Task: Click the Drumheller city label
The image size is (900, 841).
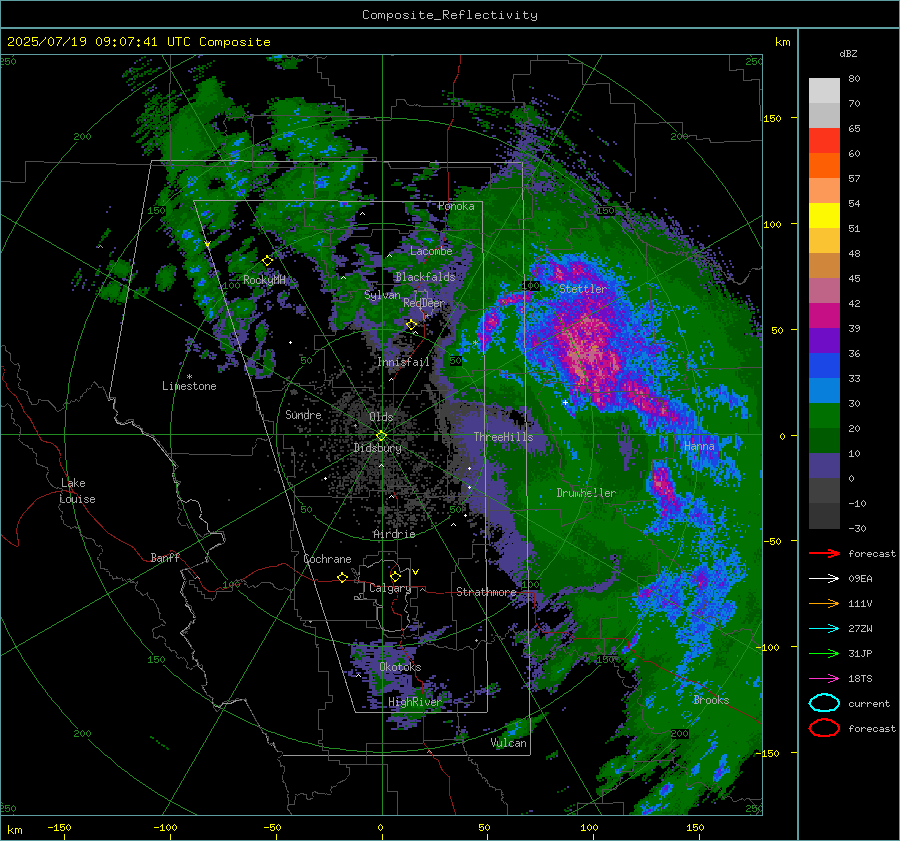Action: [x=586, y=493]
